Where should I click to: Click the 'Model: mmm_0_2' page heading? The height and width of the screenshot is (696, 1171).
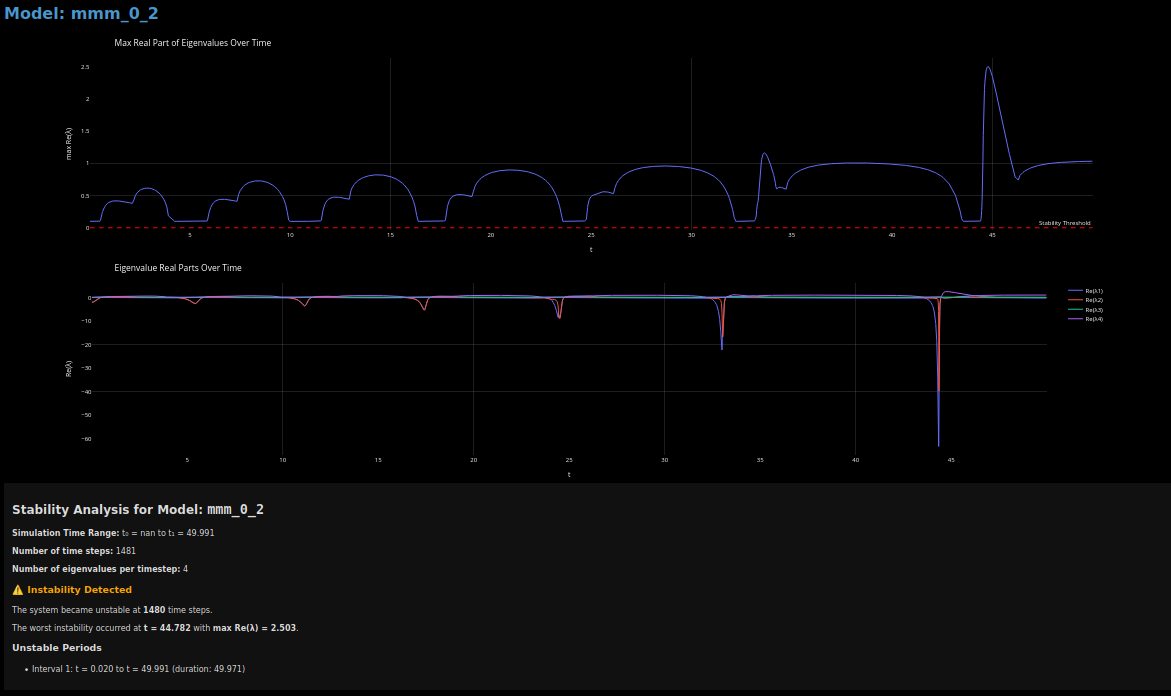pos(81,13)
